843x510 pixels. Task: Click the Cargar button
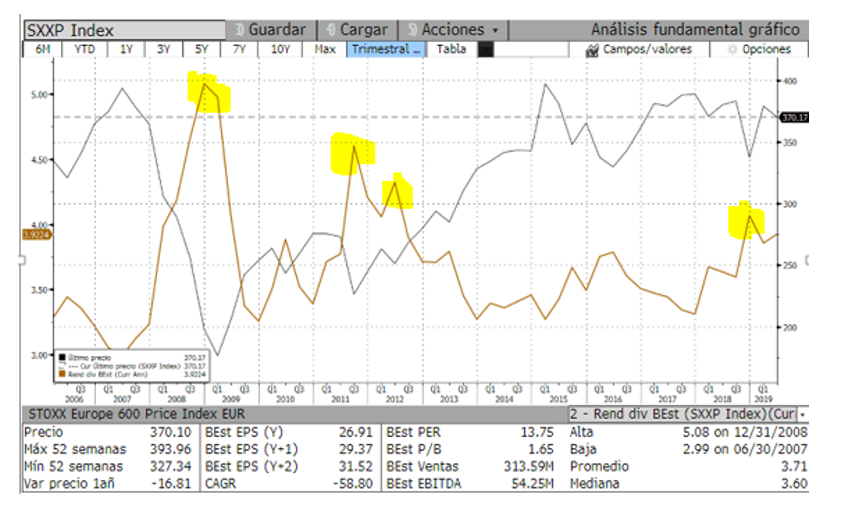358,30
